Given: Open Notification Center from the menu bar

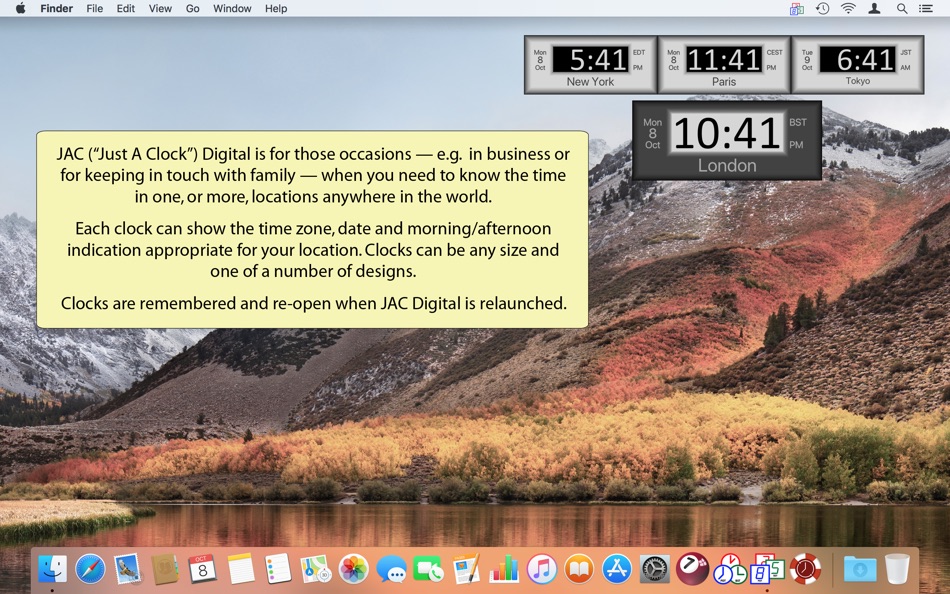Looking at the screenshot, I should point(925,8).
